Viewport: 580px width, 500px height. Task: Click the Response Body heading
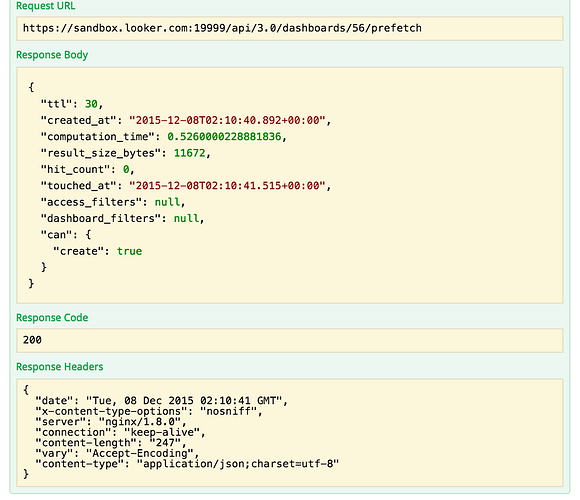coord(52,55)
